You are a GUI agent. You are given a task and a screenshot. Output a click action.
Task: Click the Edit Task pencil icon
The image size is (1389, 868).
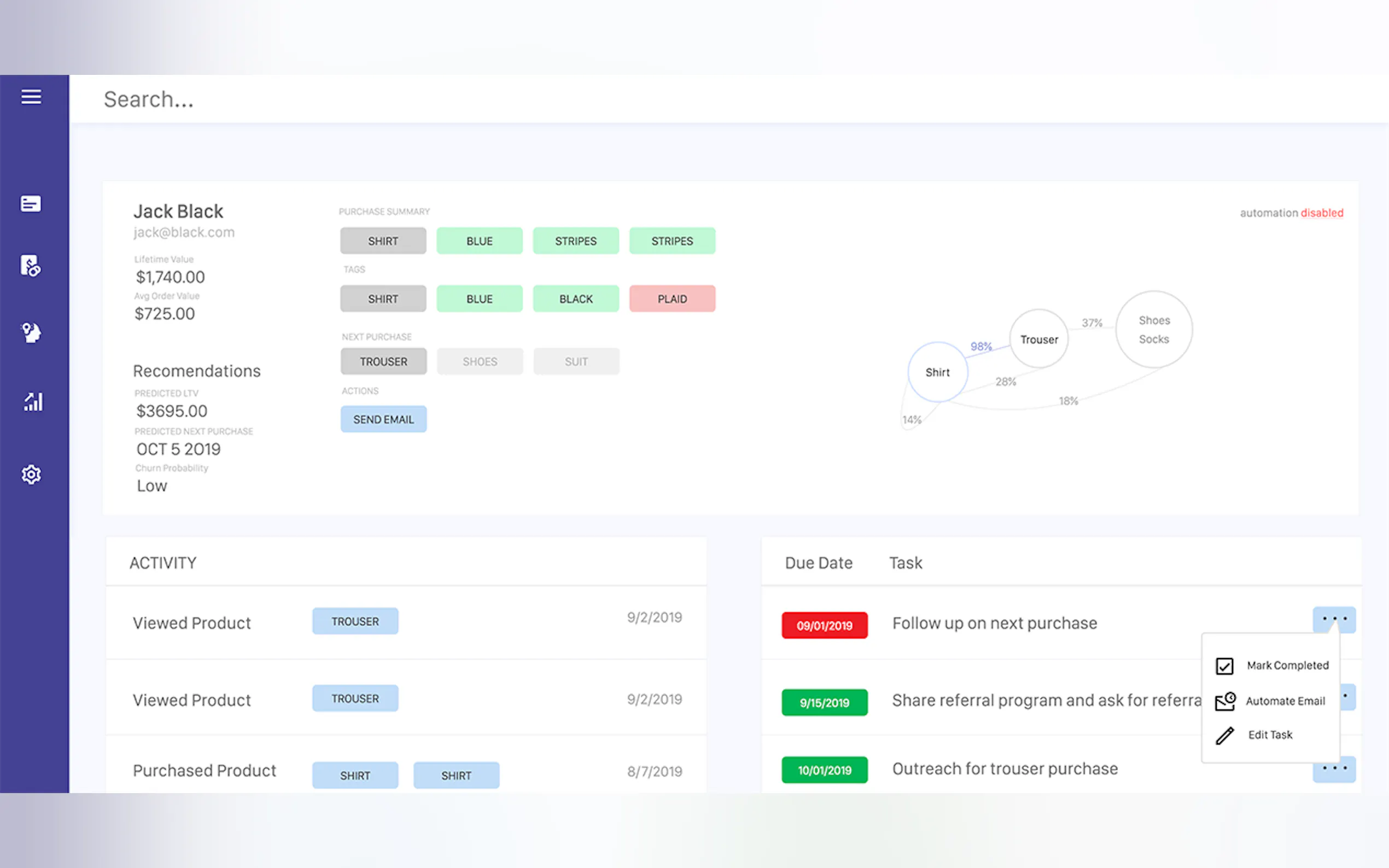(x=1225, y=735)
